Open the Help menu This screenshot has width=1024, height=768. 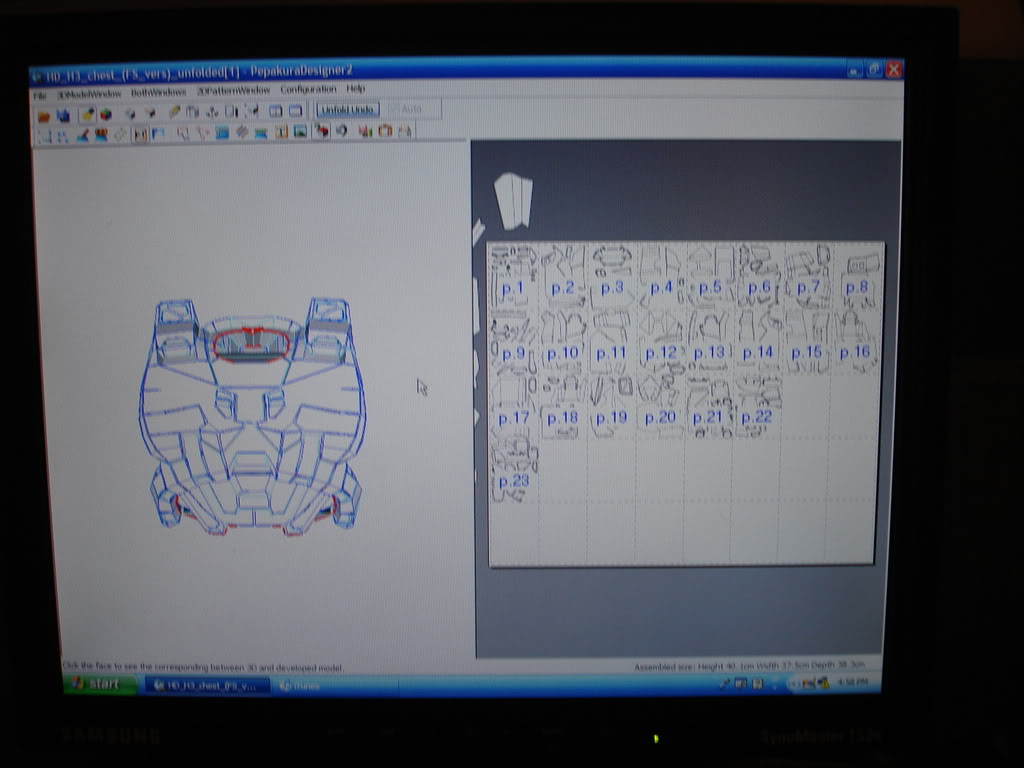[356, 88]
